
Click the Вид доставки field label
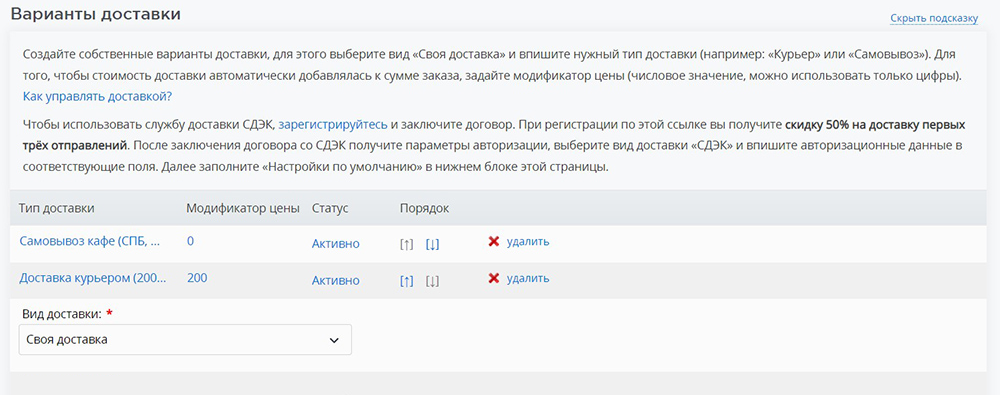click(62, 313)
